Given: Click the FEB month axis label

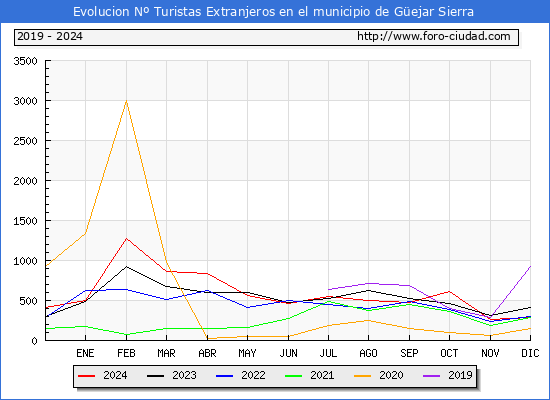Looking at the screenshot, I should tap(126, 353).
